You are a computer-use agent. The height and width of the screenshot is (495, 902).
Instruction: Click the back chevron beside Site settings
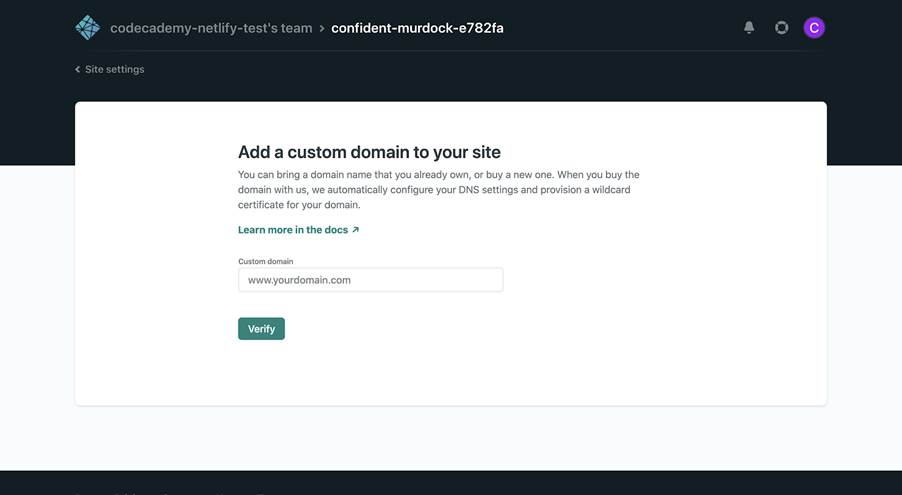point(78,70)
